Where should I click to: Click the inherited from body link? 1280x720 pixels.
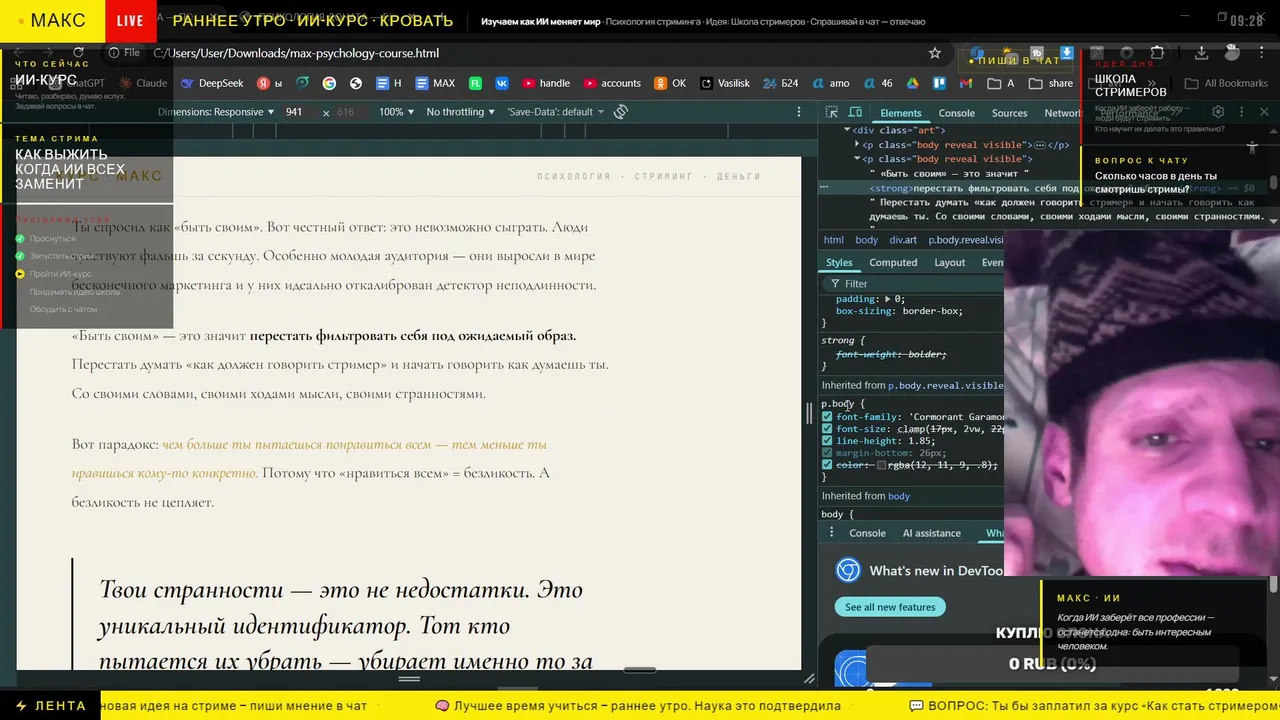[x=899, y=496]
